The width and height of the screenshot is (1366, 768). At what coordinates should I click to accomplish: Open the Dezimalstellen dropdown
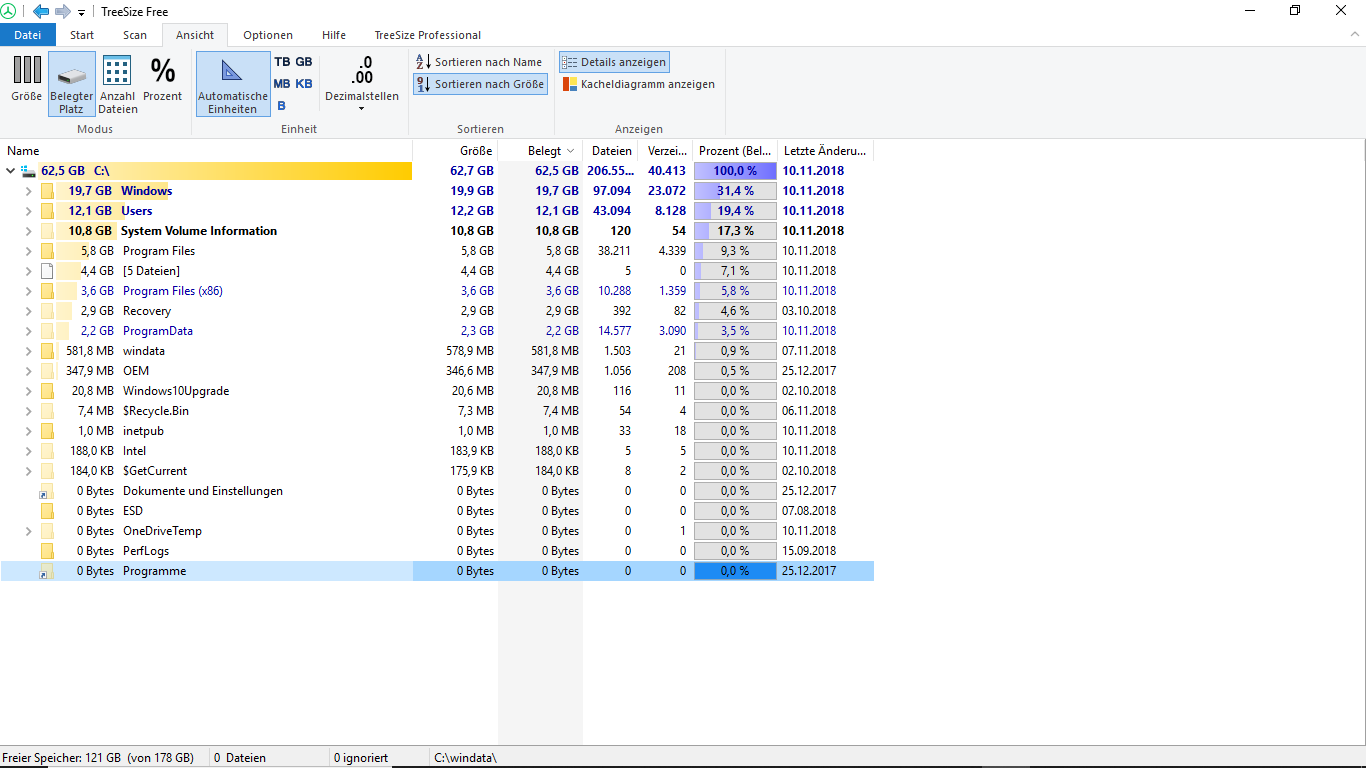[x=362, y=84]
